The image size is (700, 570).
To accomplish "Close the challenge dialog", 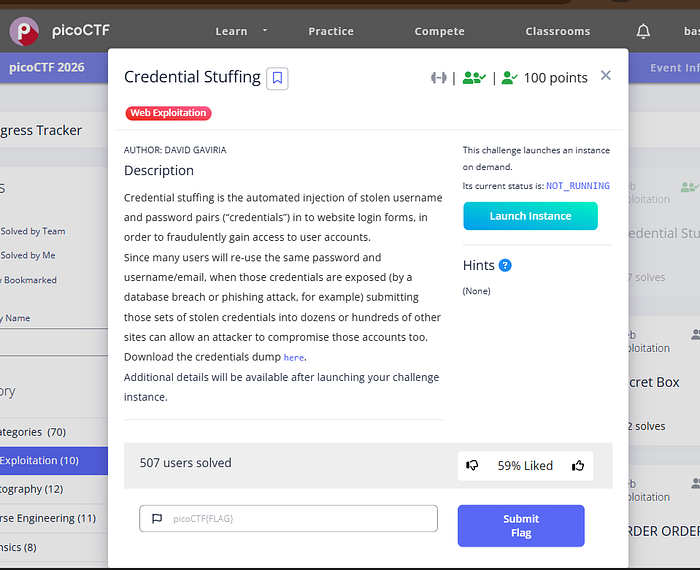I will pyautogui.click(x=605, y=75).
